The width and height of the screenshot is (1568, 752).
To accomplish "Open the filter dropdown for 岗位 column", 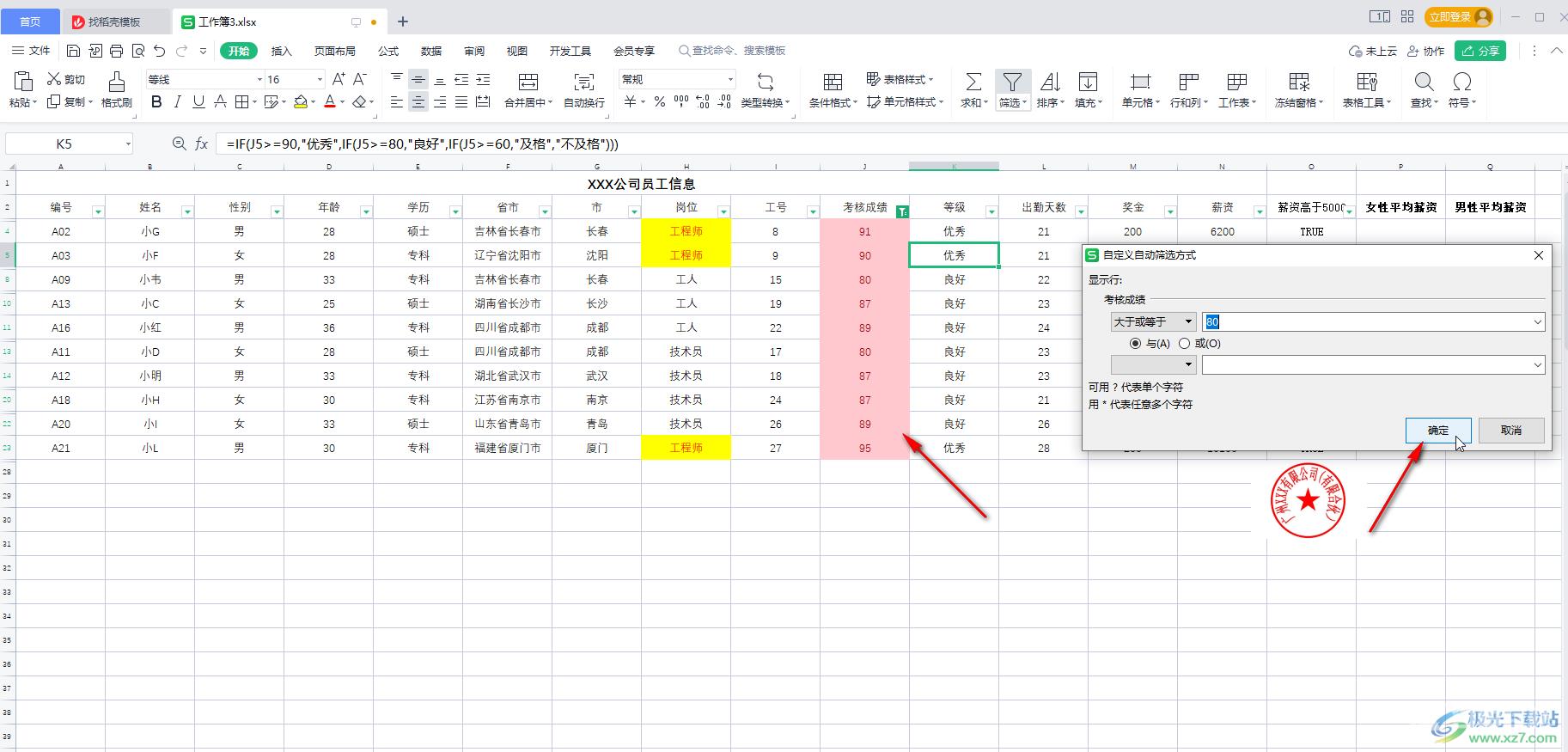I will tap(723, 211).
